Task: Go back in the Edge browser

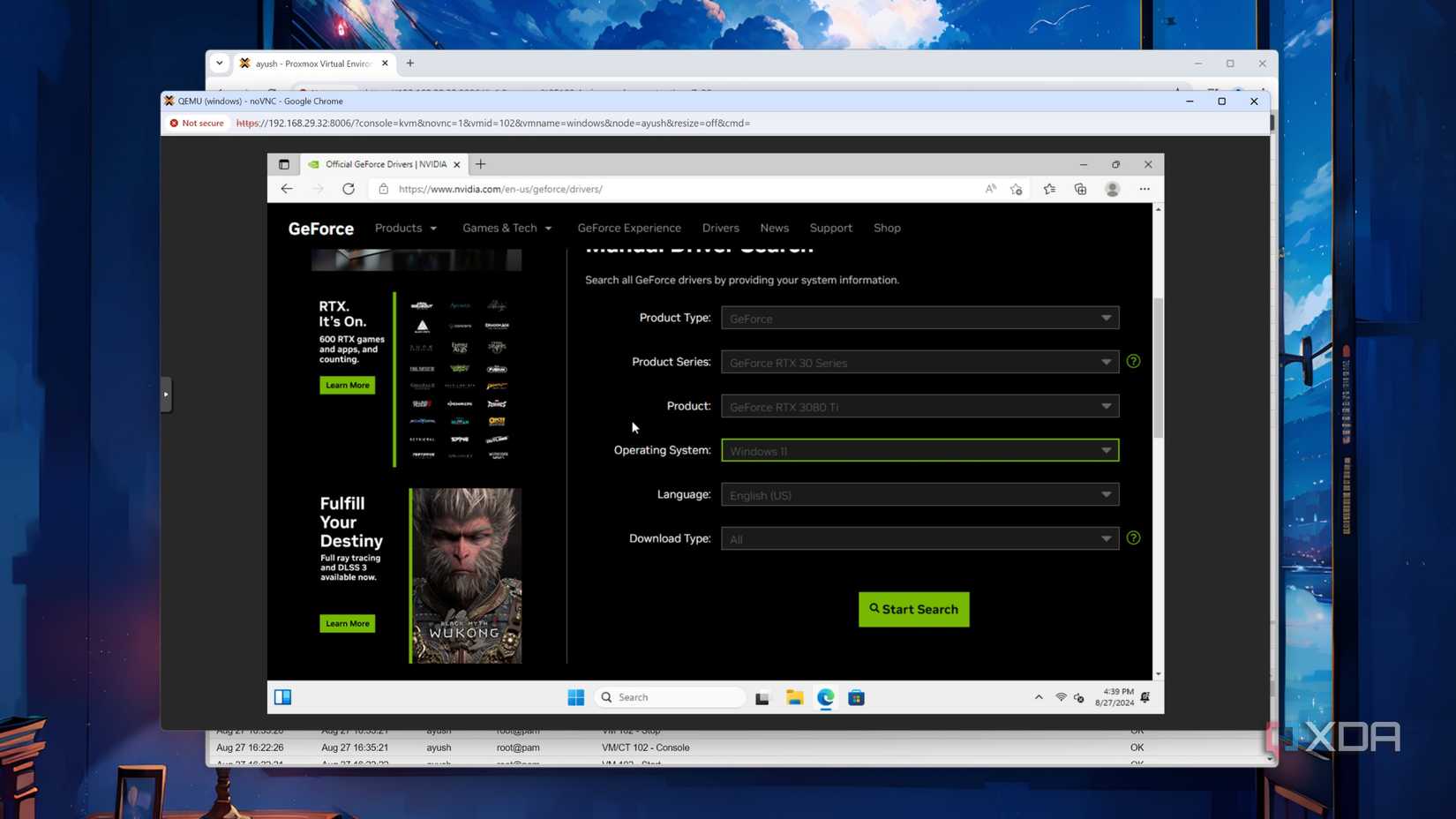Action: coord(287,189)
